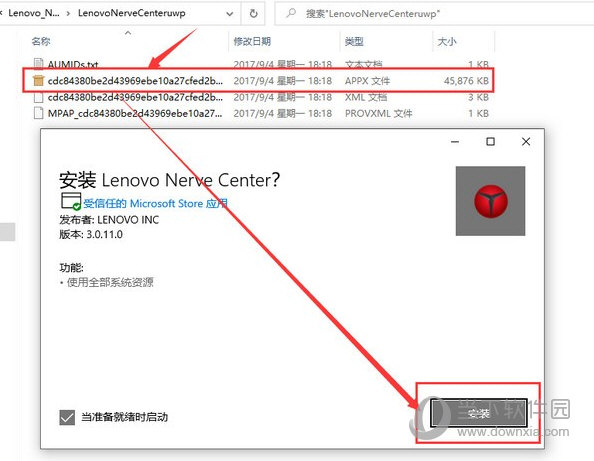Click the 45,876 KB size cell
This screenshot has height=461, width=594.
pos(466,81)
